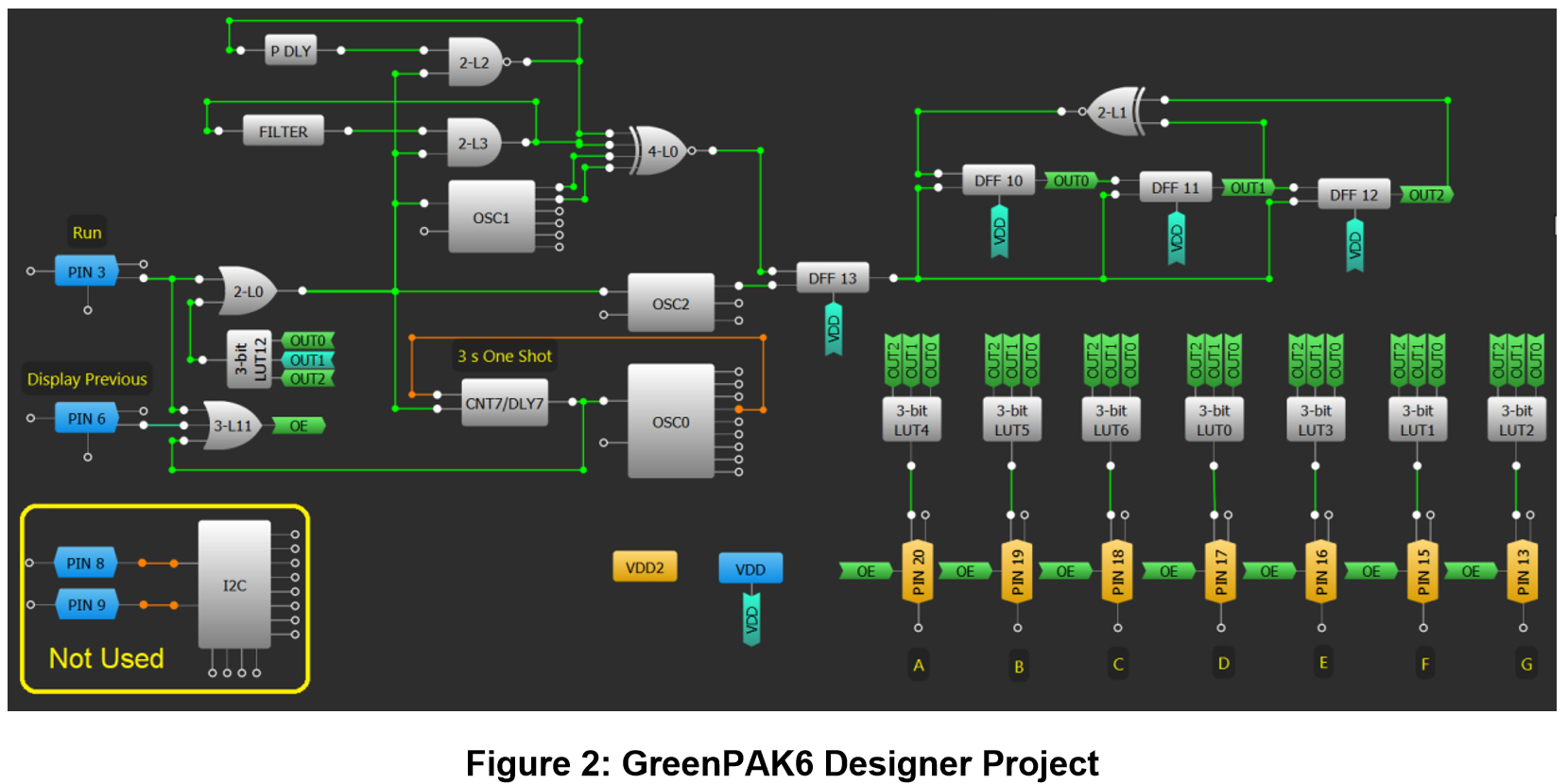Click the VDD label under DFF 13
The image size is (1568, 784).
tap(833, 328)
